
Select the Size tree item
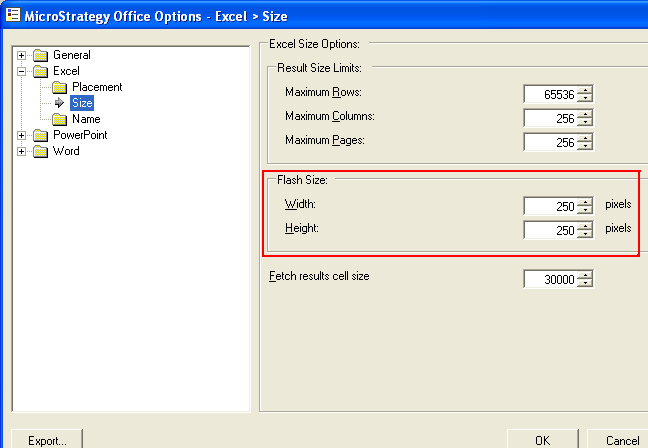[82, 103]
